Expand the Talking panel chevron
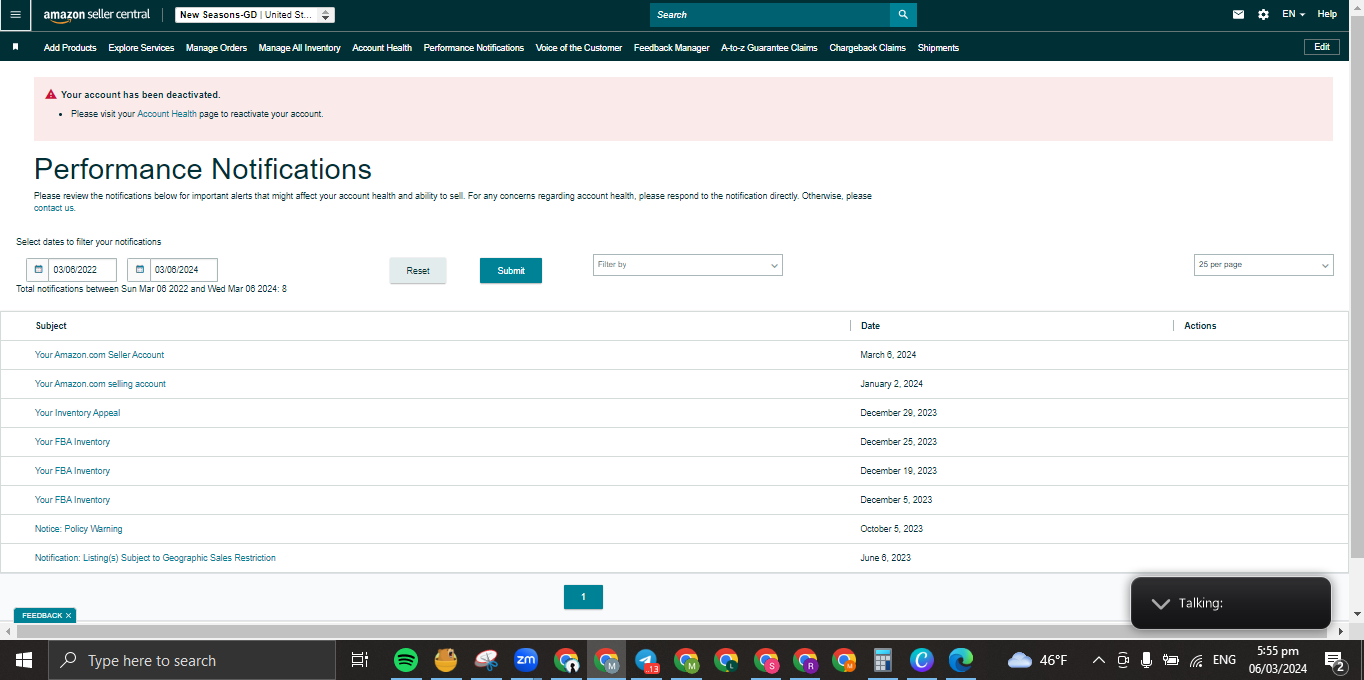Screen dimensions: 1364x680 (1160, 603)
